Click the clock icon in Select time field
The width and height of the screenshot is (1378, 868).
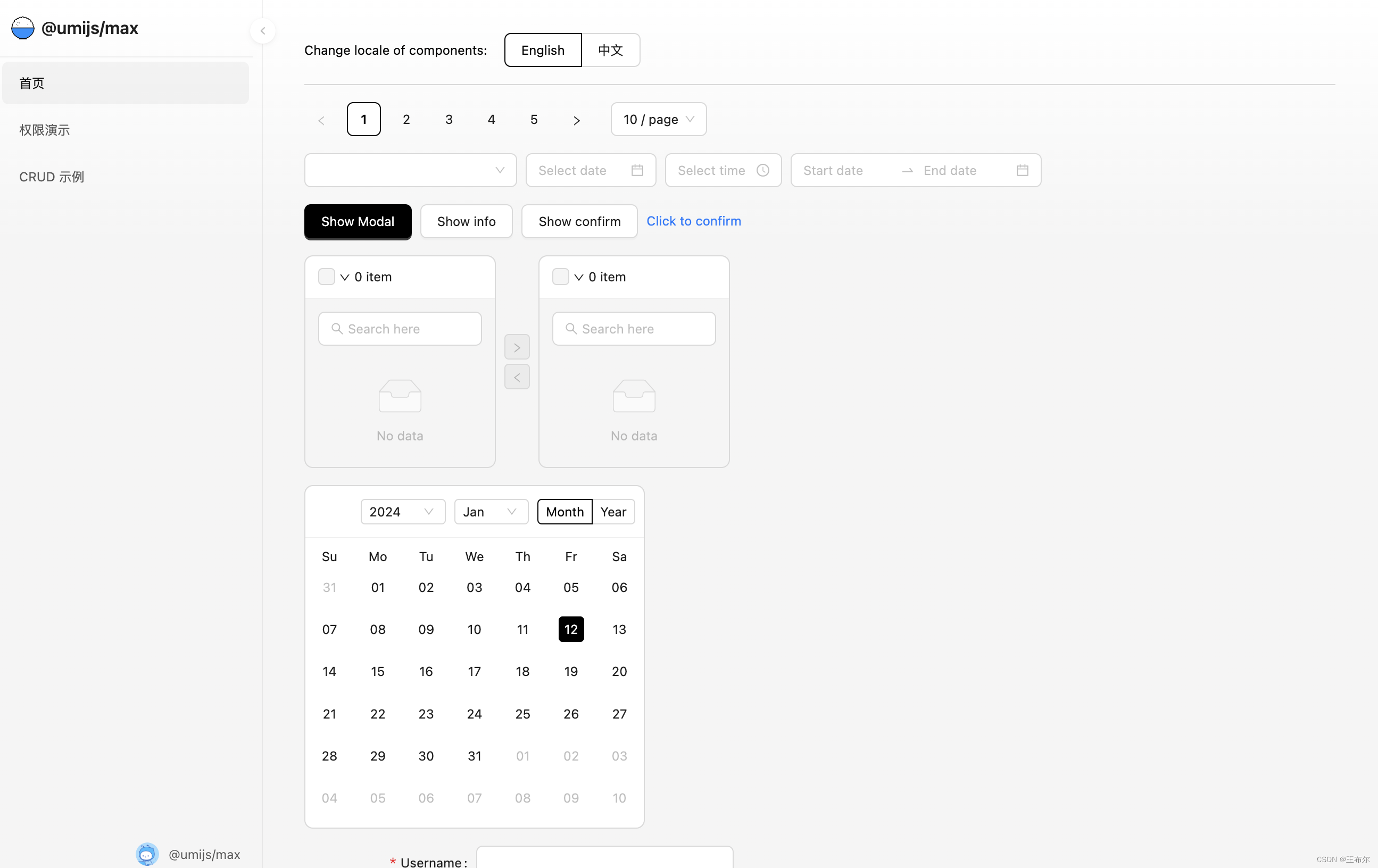pos(762,171)
